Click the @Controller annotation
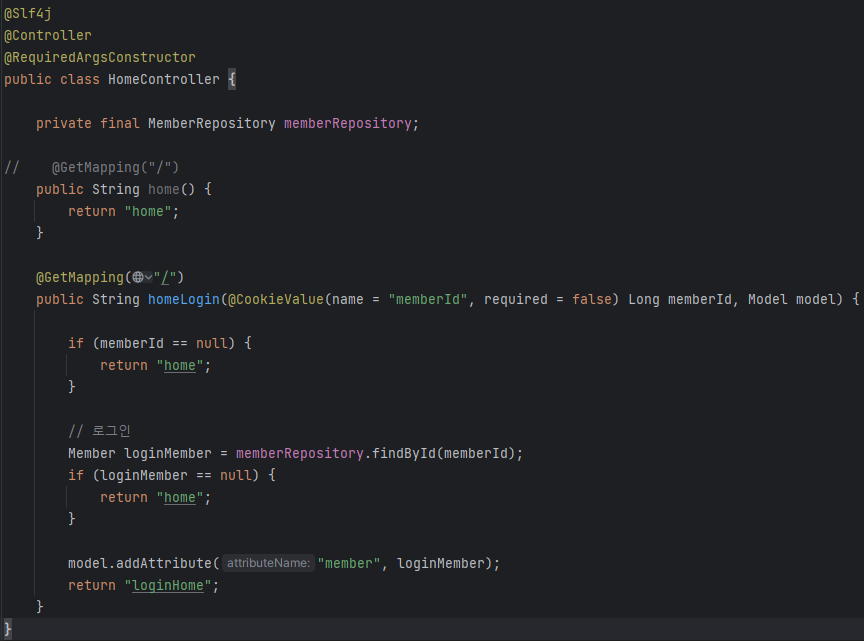This screenshot has height=641, width=864. (x=47, y=35)
